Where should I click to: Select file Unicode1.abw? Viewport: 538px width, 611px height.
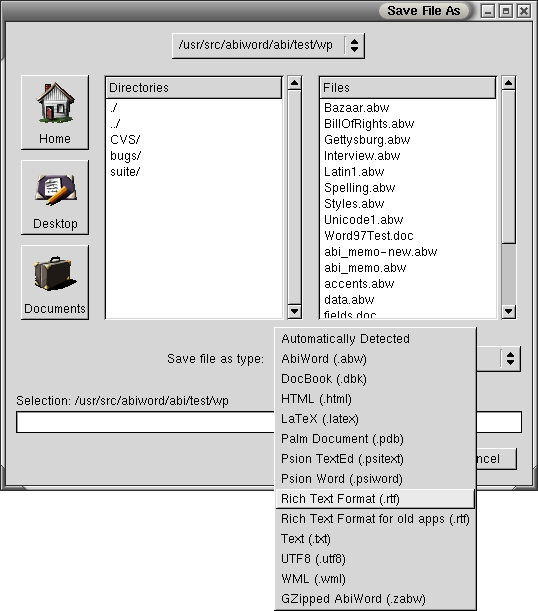pos(407,219)
